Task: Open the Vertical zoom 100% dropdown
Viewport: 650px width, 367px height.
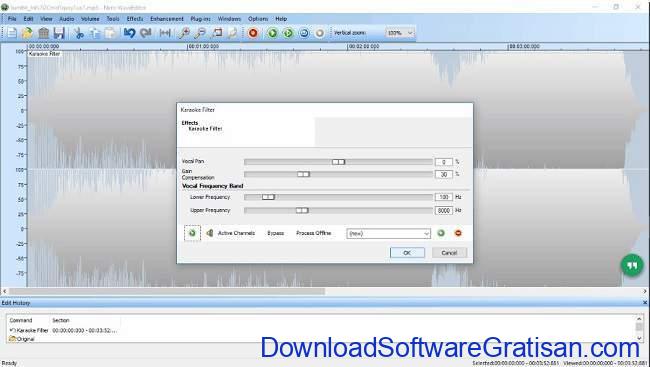Action: click(x=400, y=33)
